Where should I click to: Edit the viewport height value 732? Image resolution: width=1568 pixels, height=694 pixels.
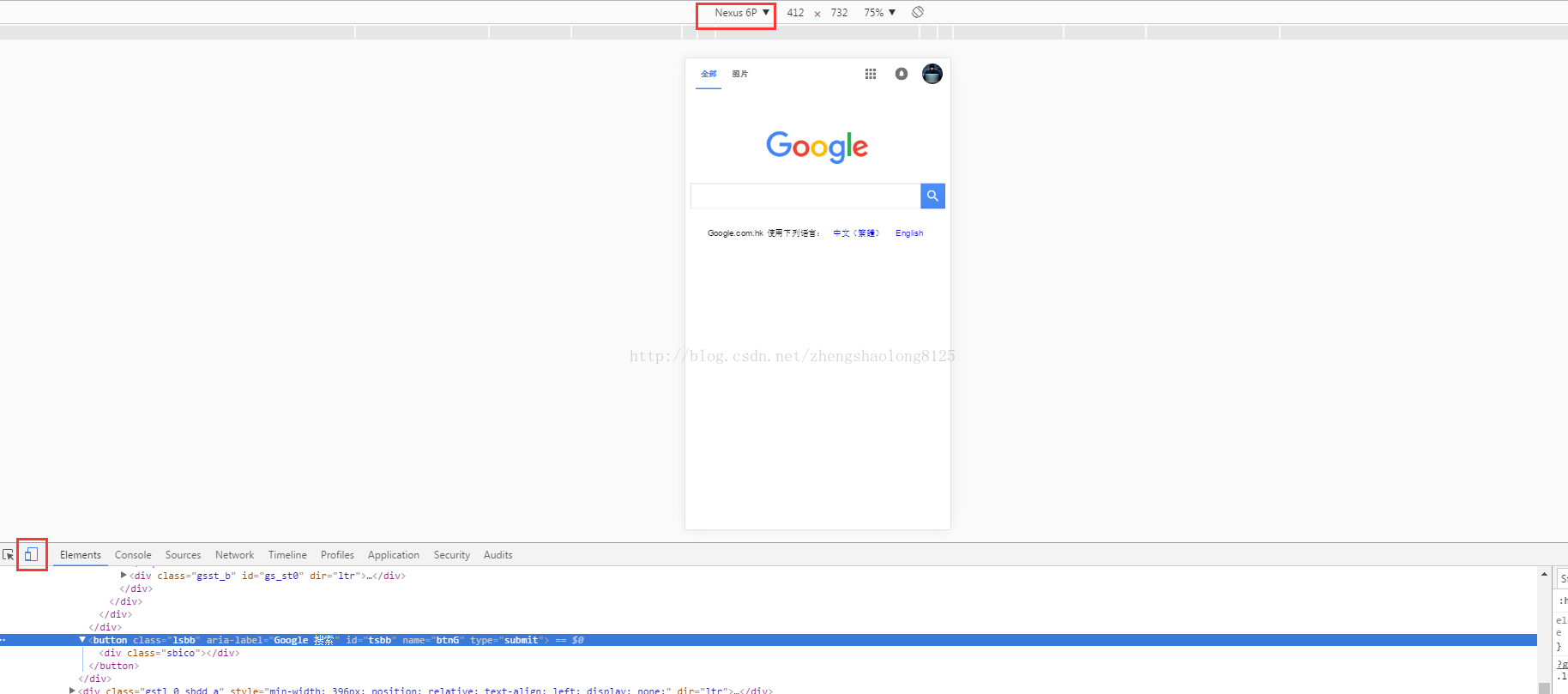tap(839, 13)
